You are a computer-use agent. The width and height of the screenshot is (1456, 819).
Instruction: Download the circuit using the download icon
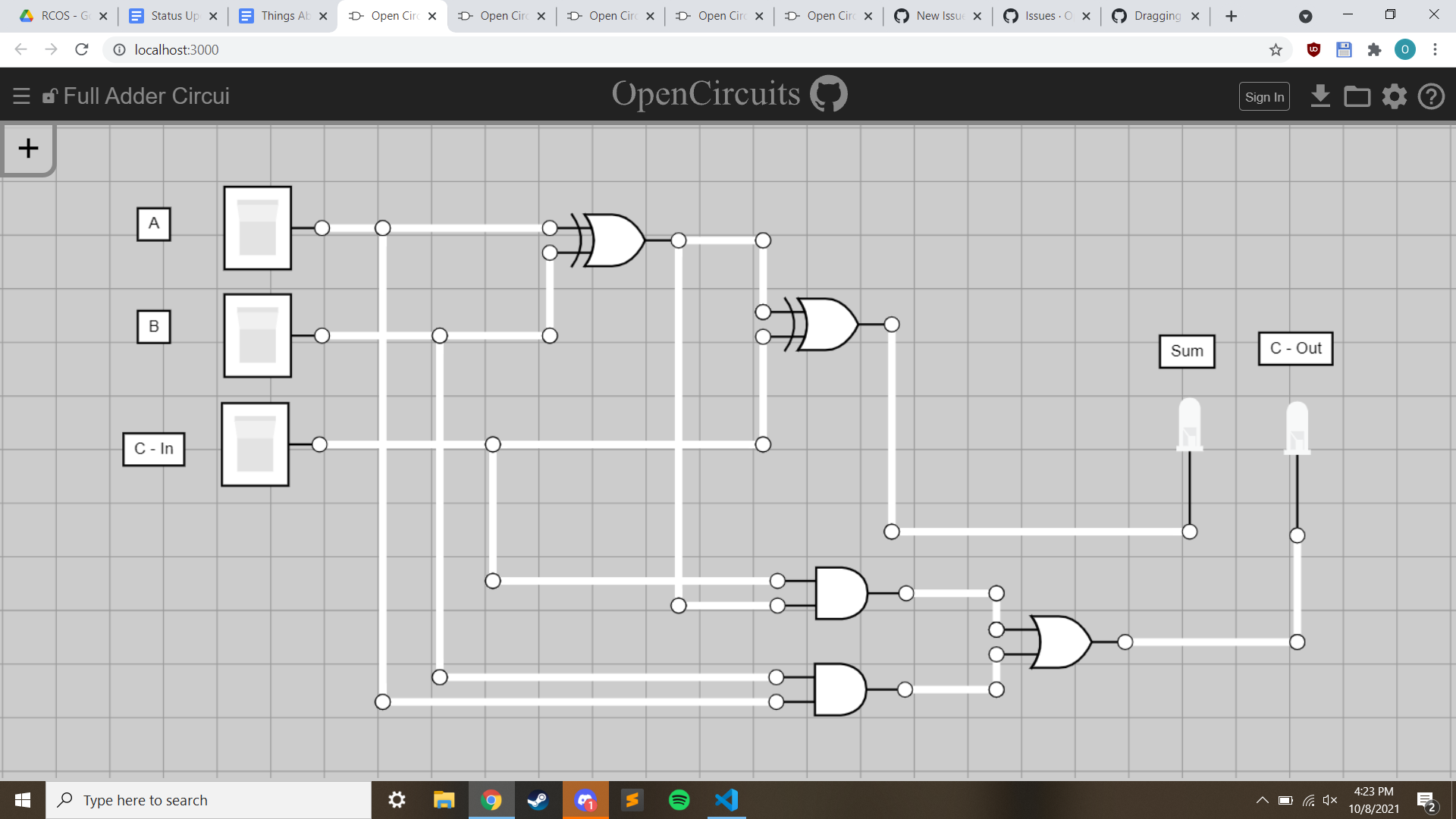click(x=1321, y=96)
